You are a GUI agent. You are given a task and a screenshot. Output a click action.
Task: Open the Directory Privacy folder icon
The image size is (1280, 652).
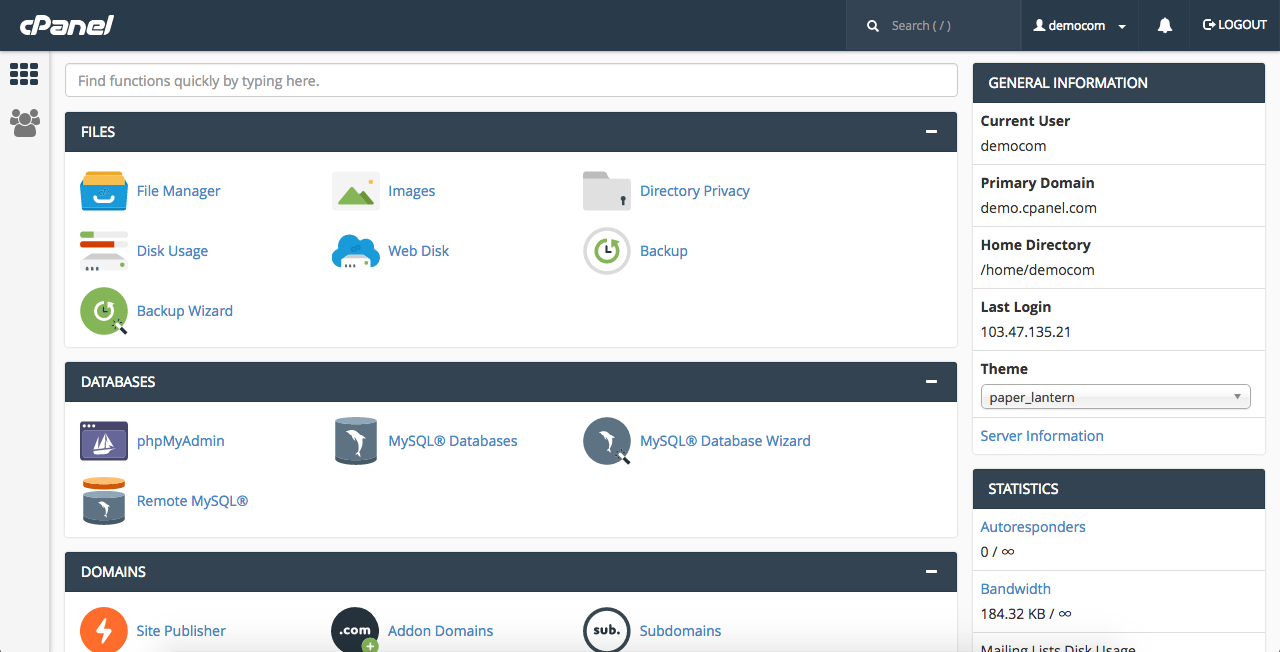click(607, 191)
